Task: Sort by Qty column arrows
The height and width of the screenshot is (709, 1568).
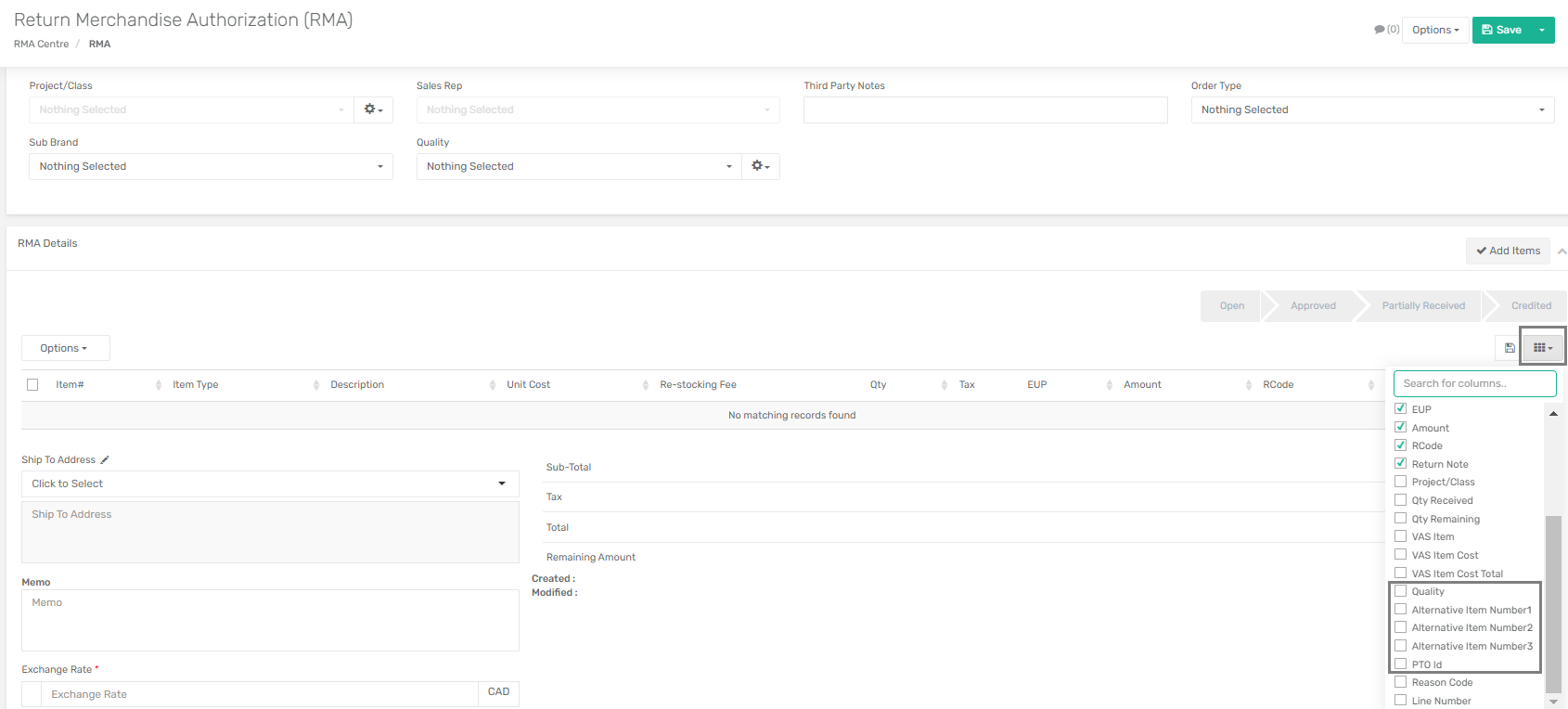Action: 945,385
